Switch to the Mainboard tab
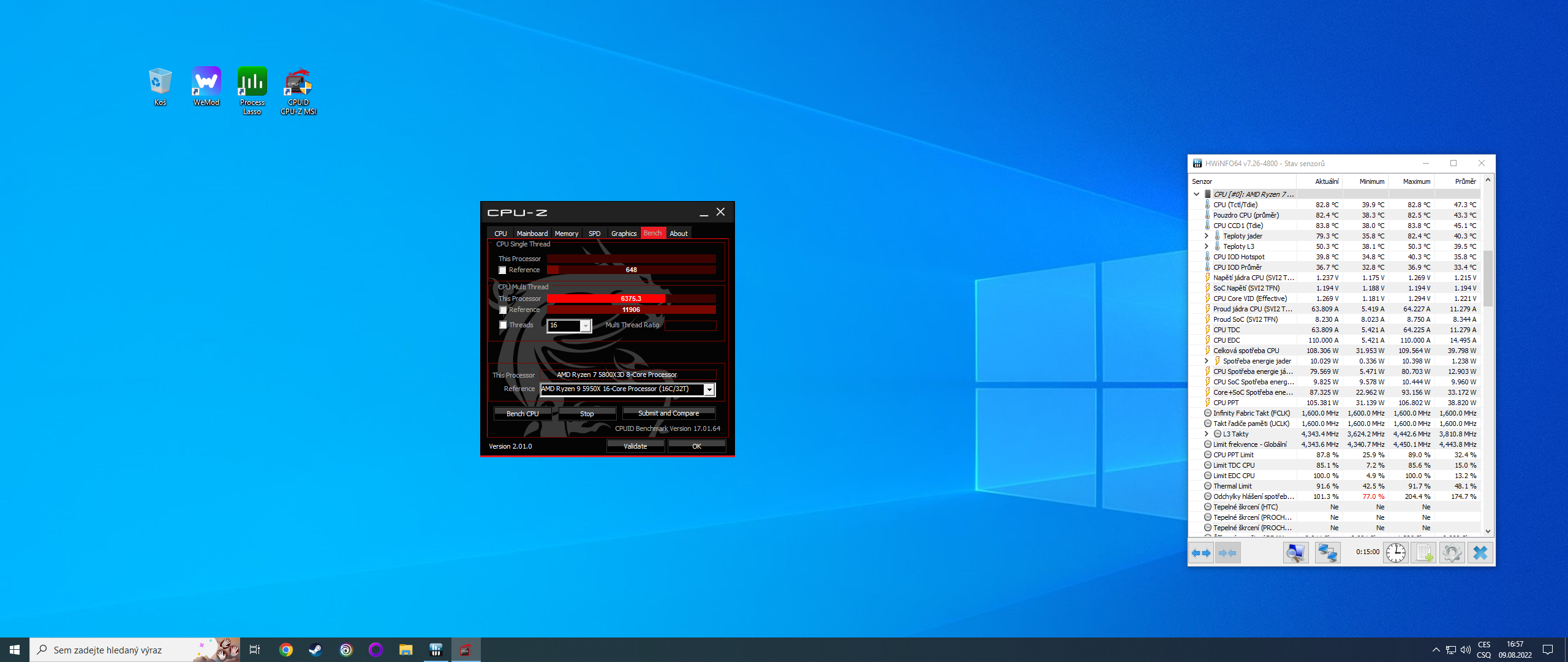The image size is (1568, 662). tap(532, 234)
